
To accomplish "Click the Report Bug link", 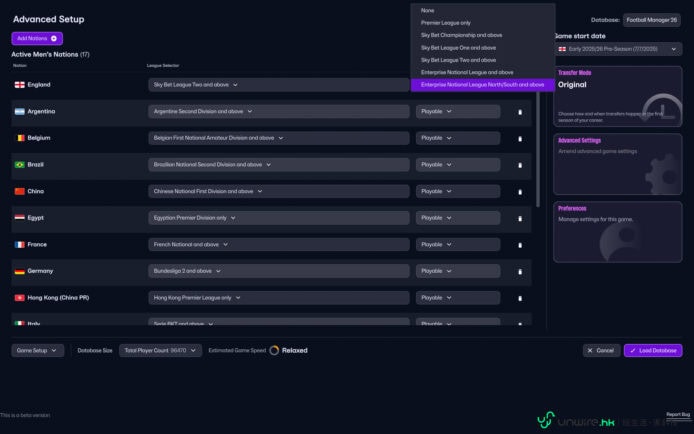I will (678, 415).
